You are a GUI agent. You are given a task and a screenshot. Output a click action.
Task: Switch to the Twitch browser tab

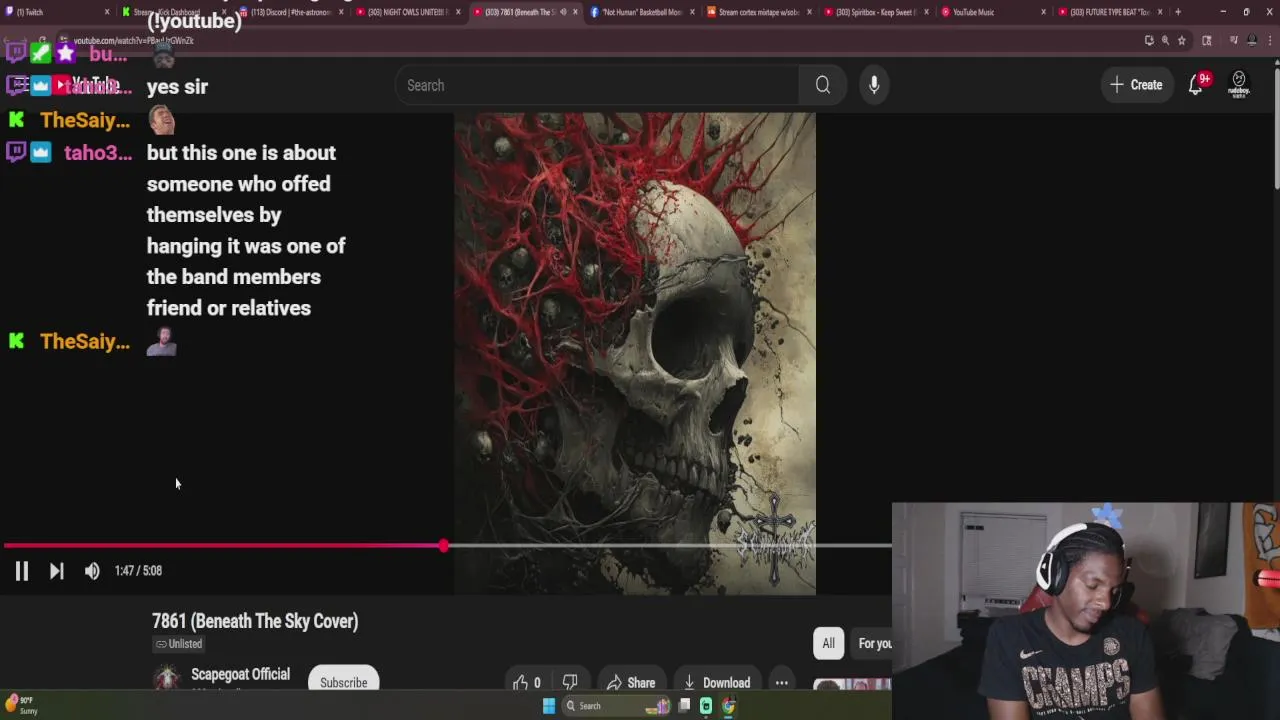point(56,12)
